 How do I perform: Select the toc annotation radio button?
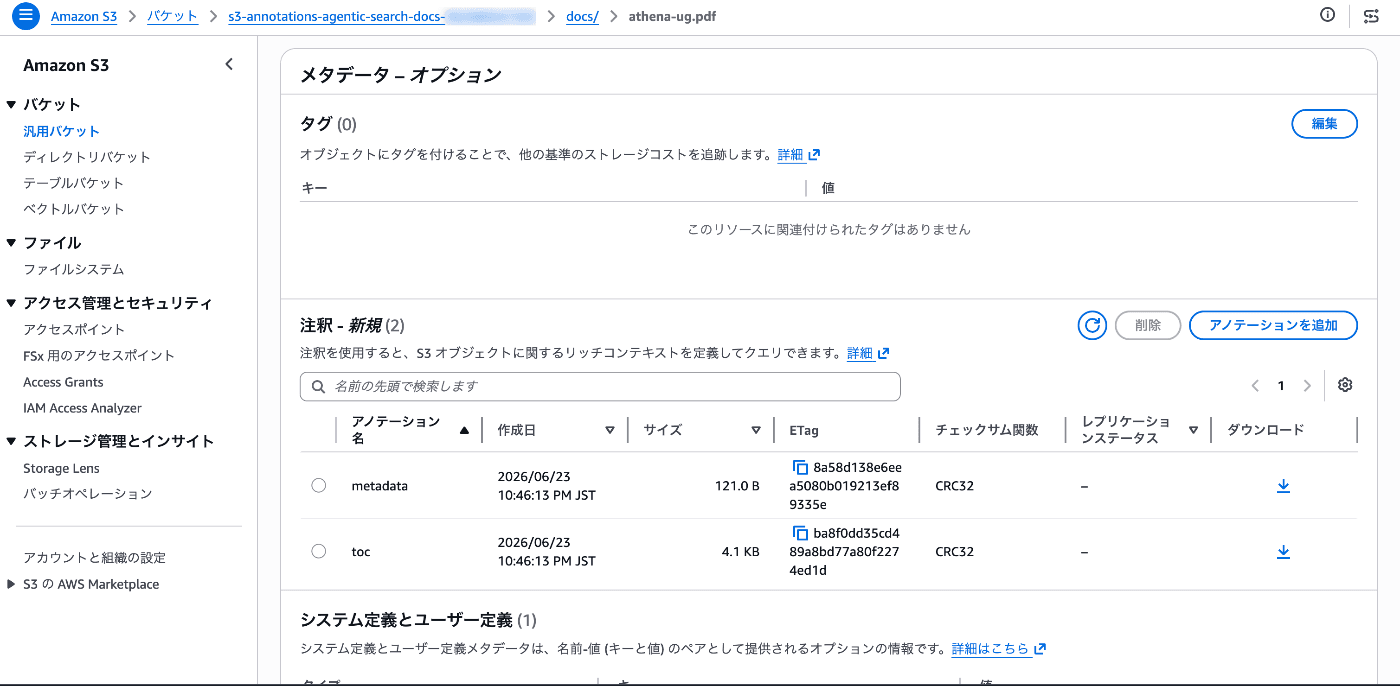(319, 551)
